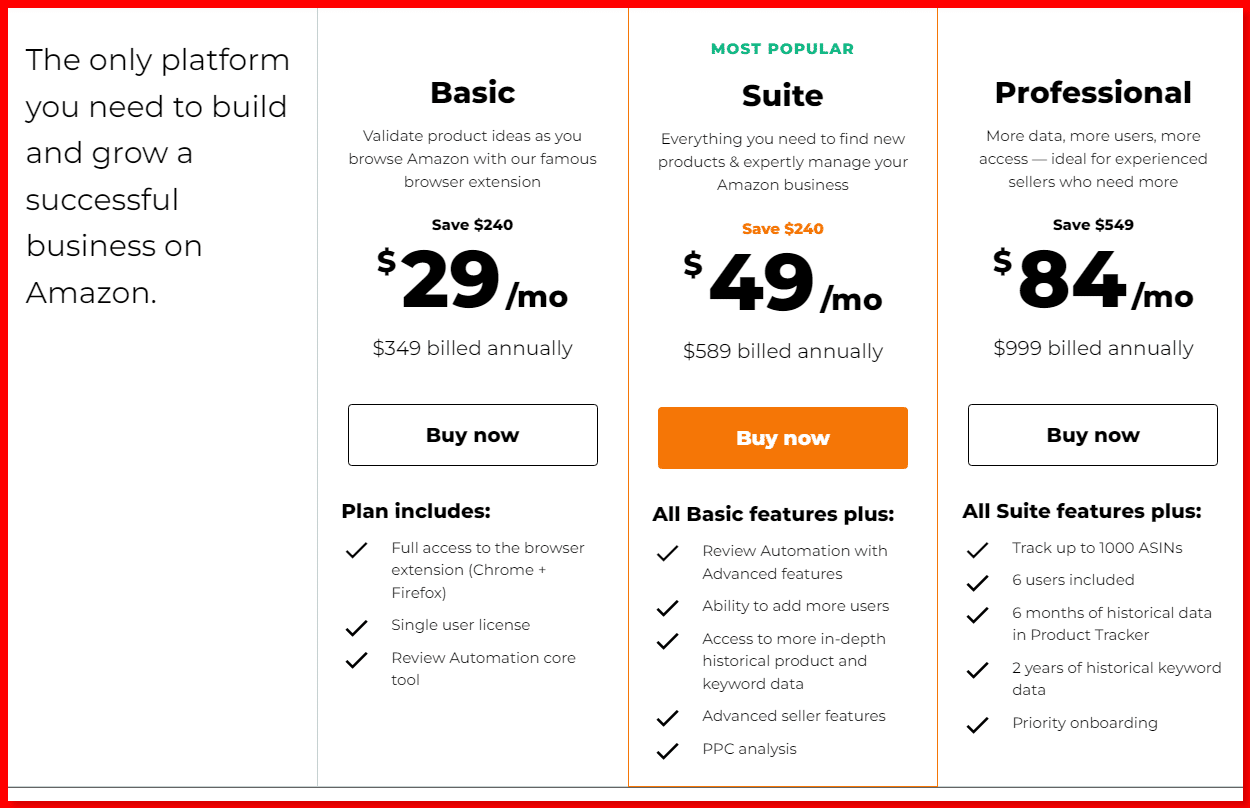Click checkmark beside 2 years historical keyword data

click(x=977, y=670)
